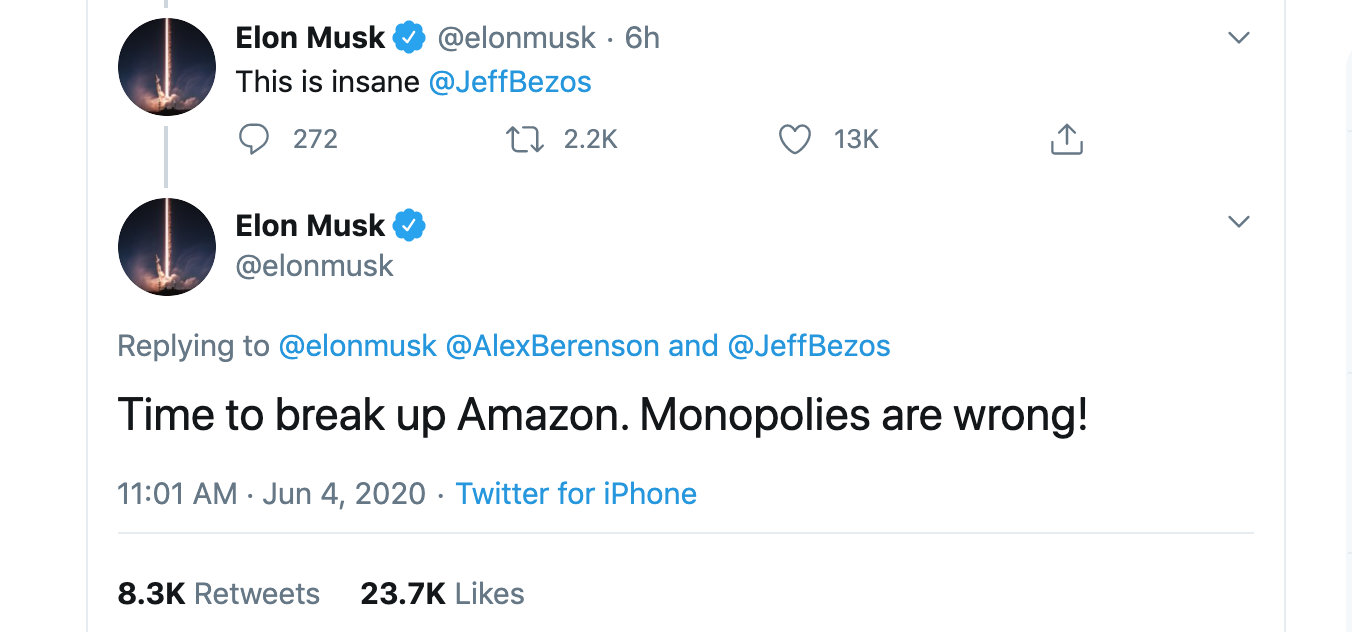The image size is (1352, 632).
Task: Click the reply icon on Musk's first tweet
Action: (x=254, y=139)
